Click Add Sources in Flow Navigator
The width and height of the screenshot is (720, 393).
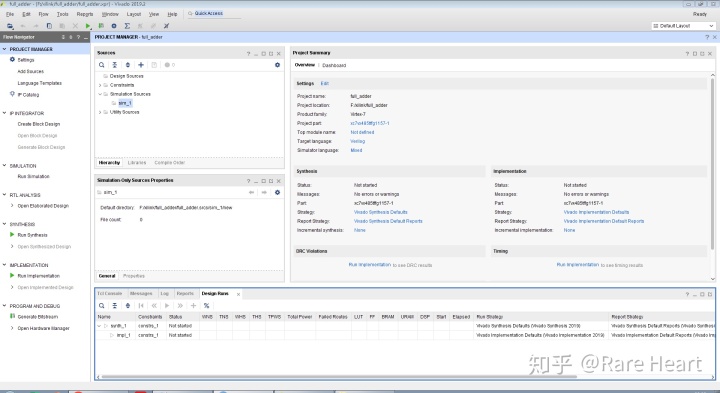tap(30, 72)
